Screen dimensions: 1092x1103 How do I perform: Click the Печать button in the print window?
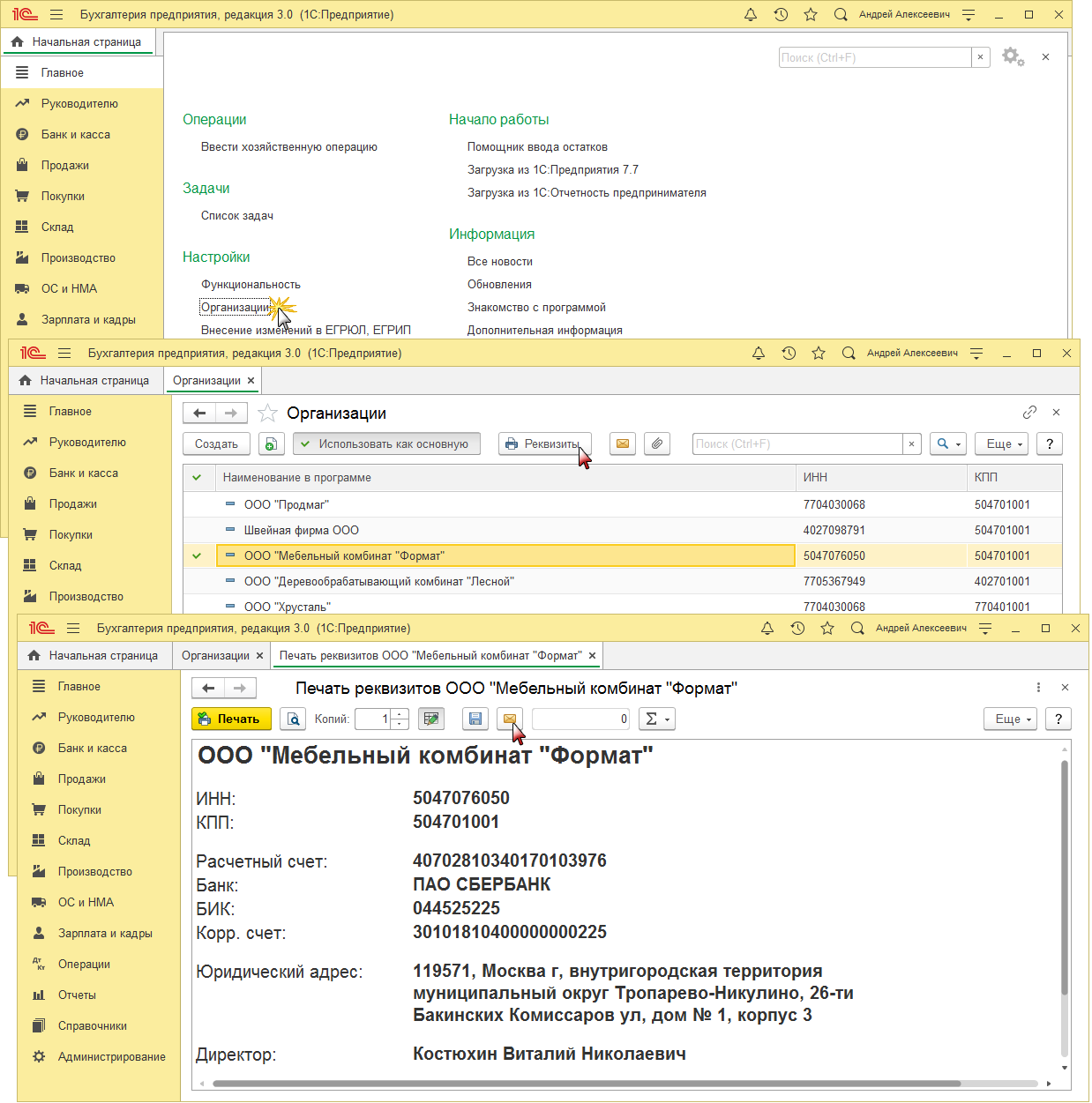[x=231, y=719]
